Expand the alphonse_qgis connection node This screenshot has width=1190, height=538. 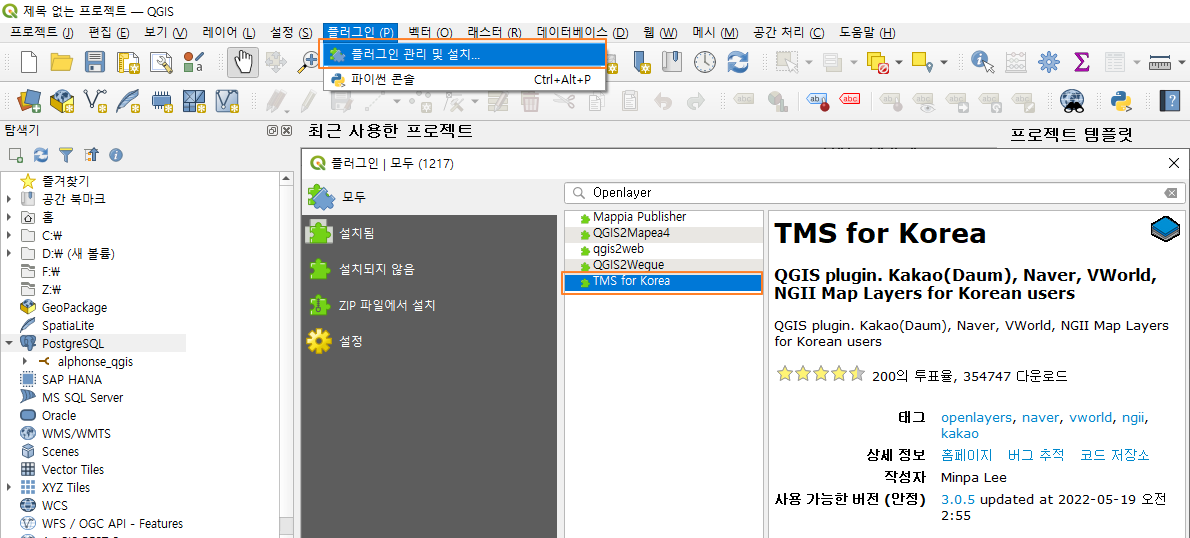tap(25, 362)
